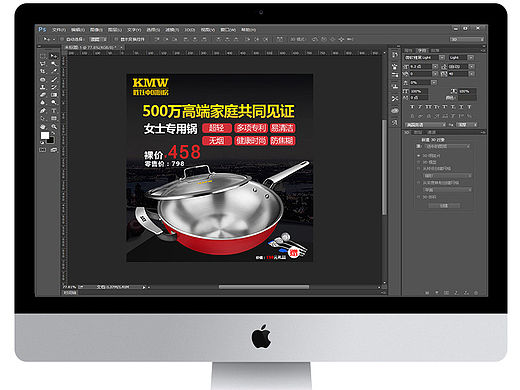520x390 pixels.
Task: Select the Path Selection tool
Action: click(43, 118)
